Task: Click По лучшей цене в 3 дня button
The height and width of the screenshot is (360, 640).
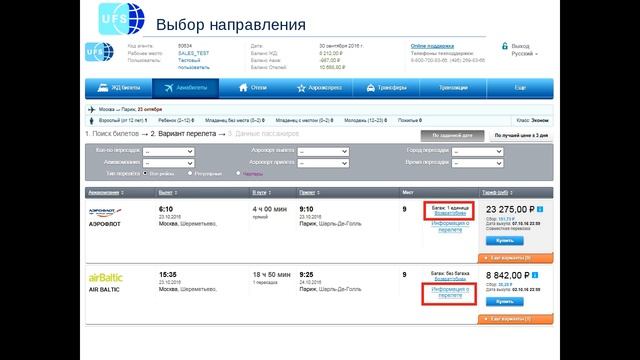Action: pos(521,136)
